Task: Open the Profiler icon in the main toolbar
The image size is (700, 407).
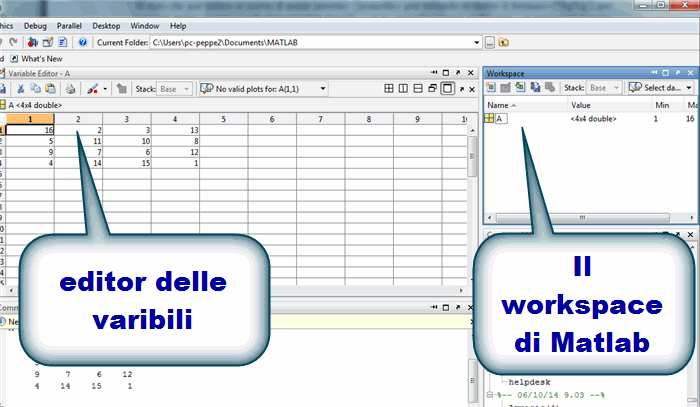Action: click(63, 42)
